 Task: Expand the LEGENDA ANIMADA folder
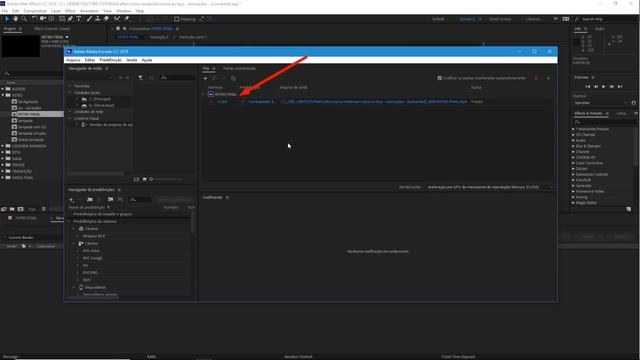click(x=3, y=146)
